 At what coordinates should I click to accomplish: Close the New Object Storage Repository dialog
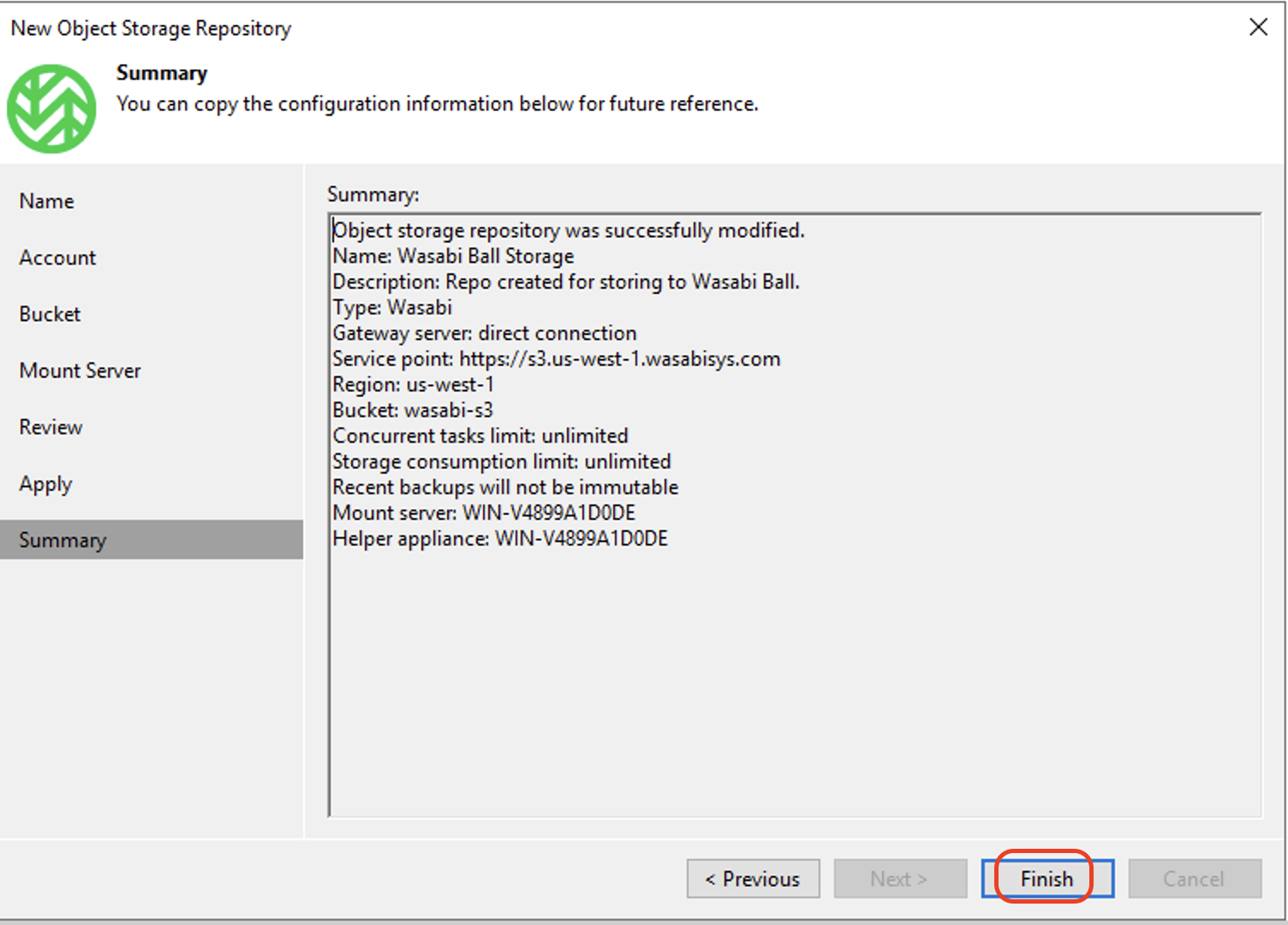click(1258, 27)
